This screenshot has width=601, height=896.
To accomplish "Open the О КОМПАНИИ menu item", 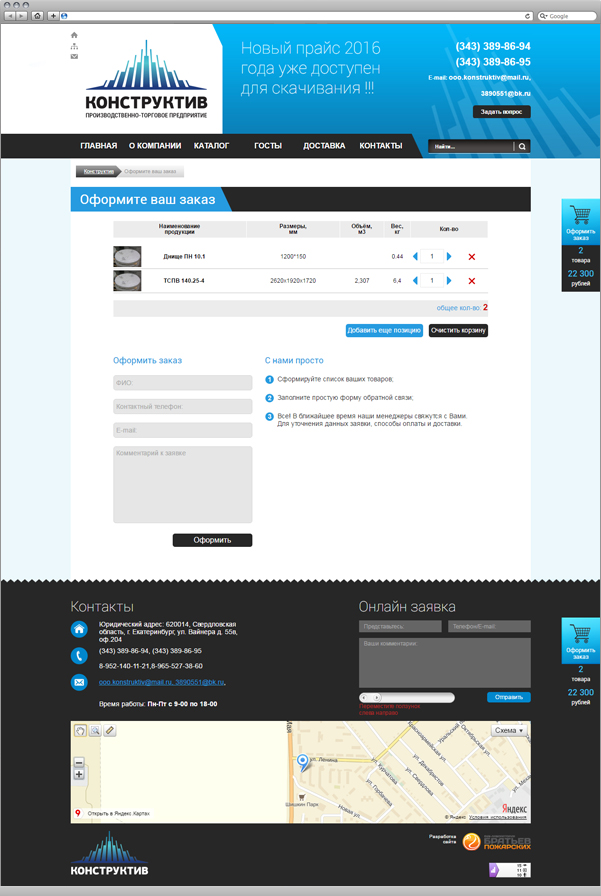I will point(155,146).
